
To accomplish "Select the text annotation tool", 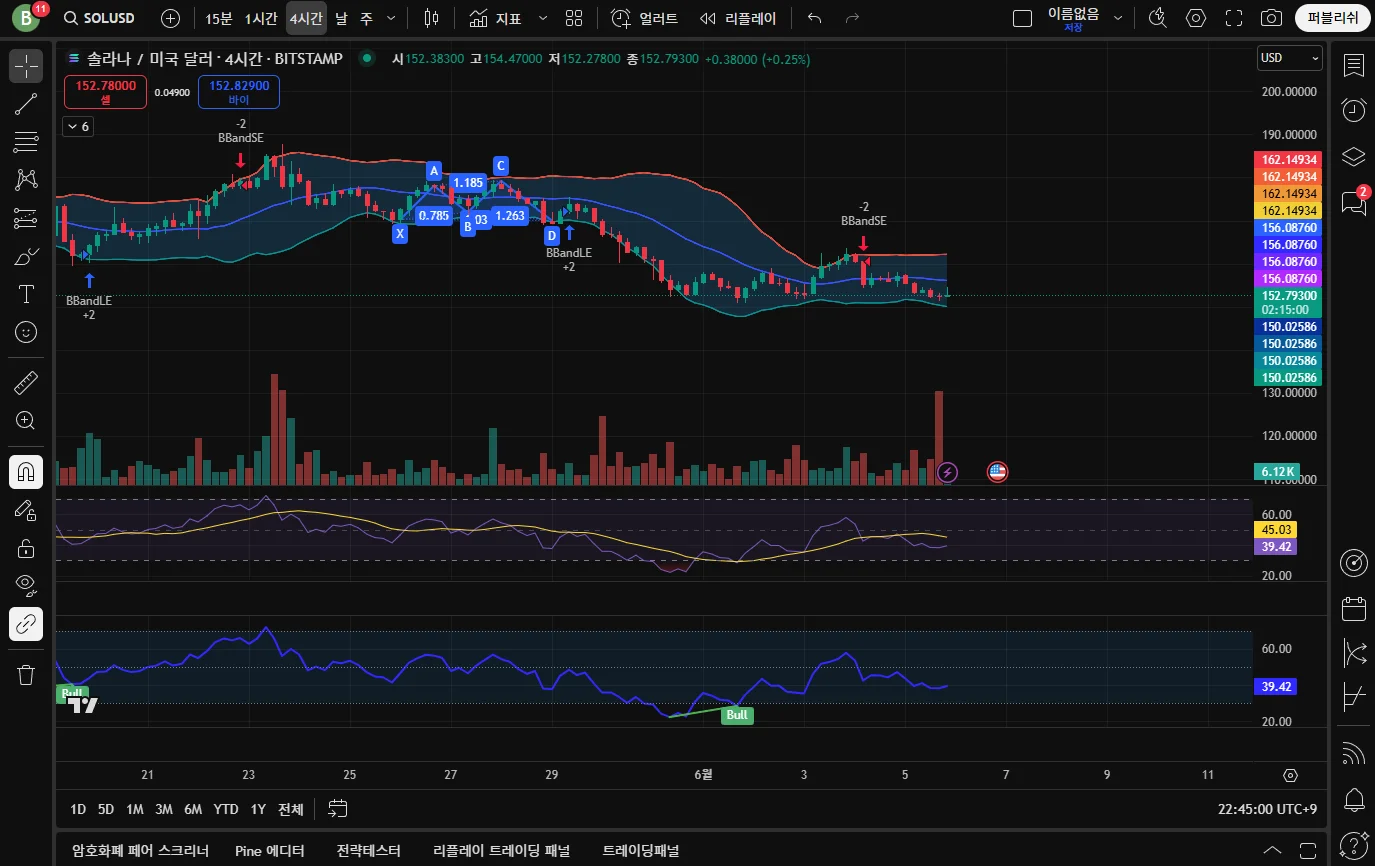I will [x=26, y=294].
